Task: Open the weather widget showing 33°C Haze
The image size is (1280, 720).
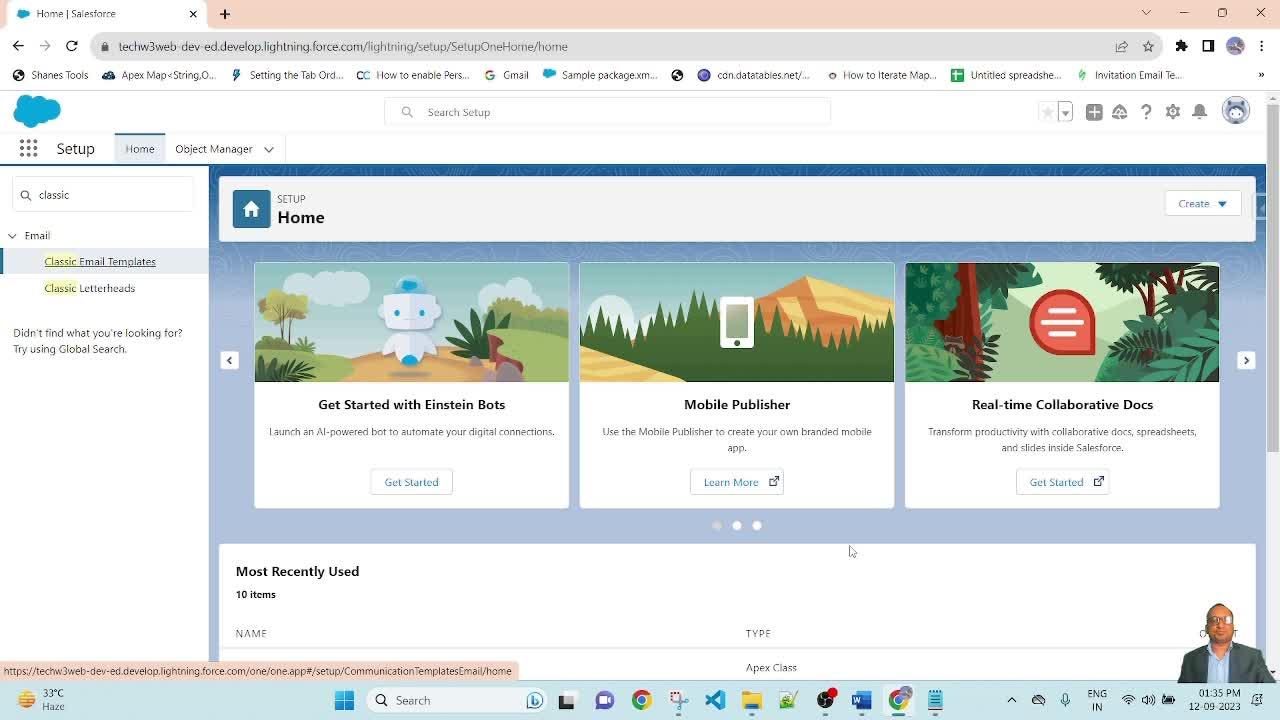Action: click(41, 699)
